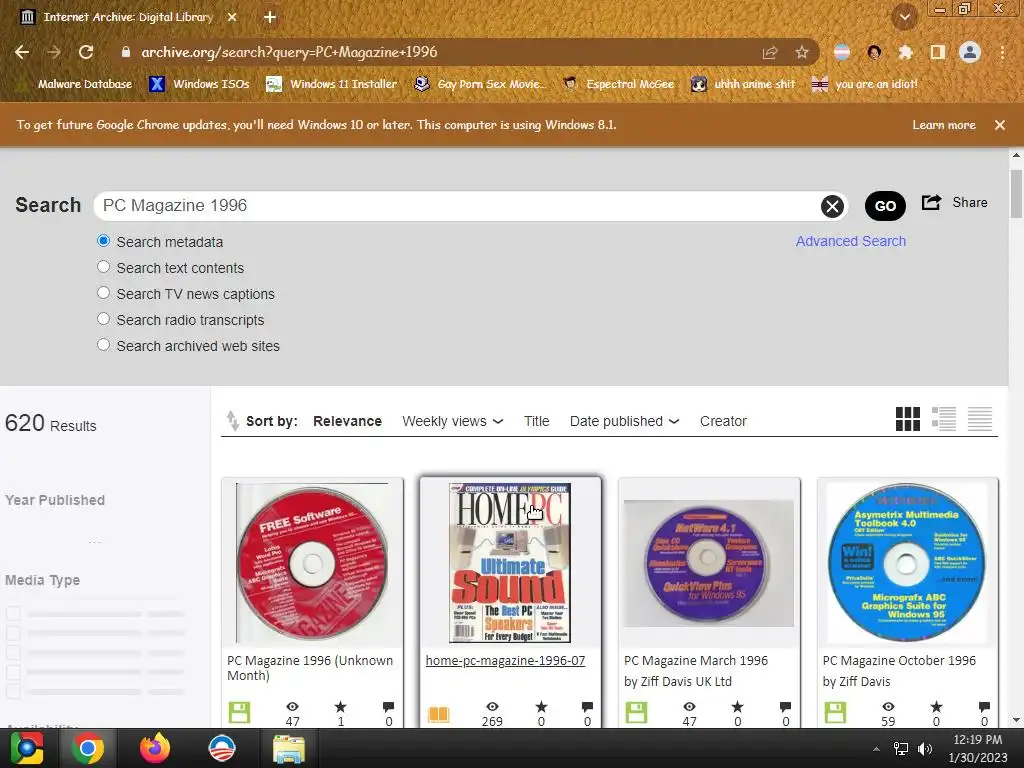Image resolution: width=1024 pixels, height=768 pixels.
Task: Click the book media icon under home-pc-magazine-1996-07
Action: click(x=438, y=714)
